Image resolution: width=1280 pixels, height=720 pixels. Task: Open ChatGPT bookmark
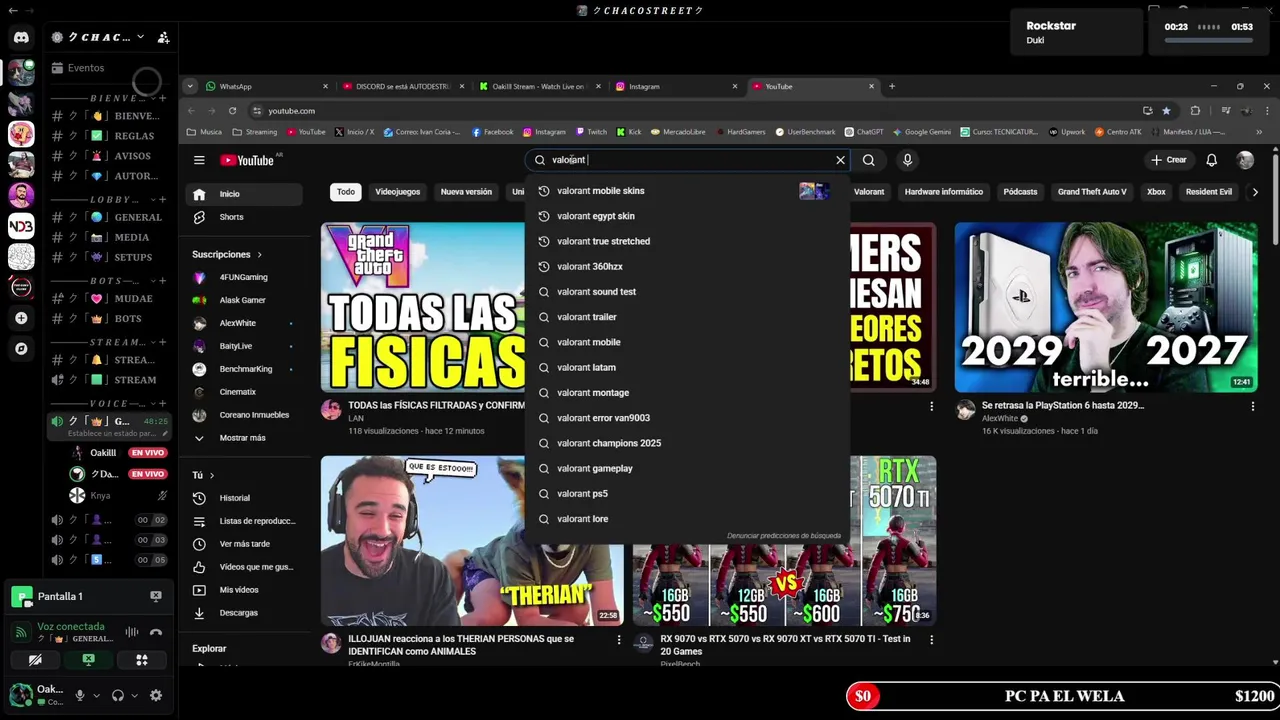coord(863,132)
